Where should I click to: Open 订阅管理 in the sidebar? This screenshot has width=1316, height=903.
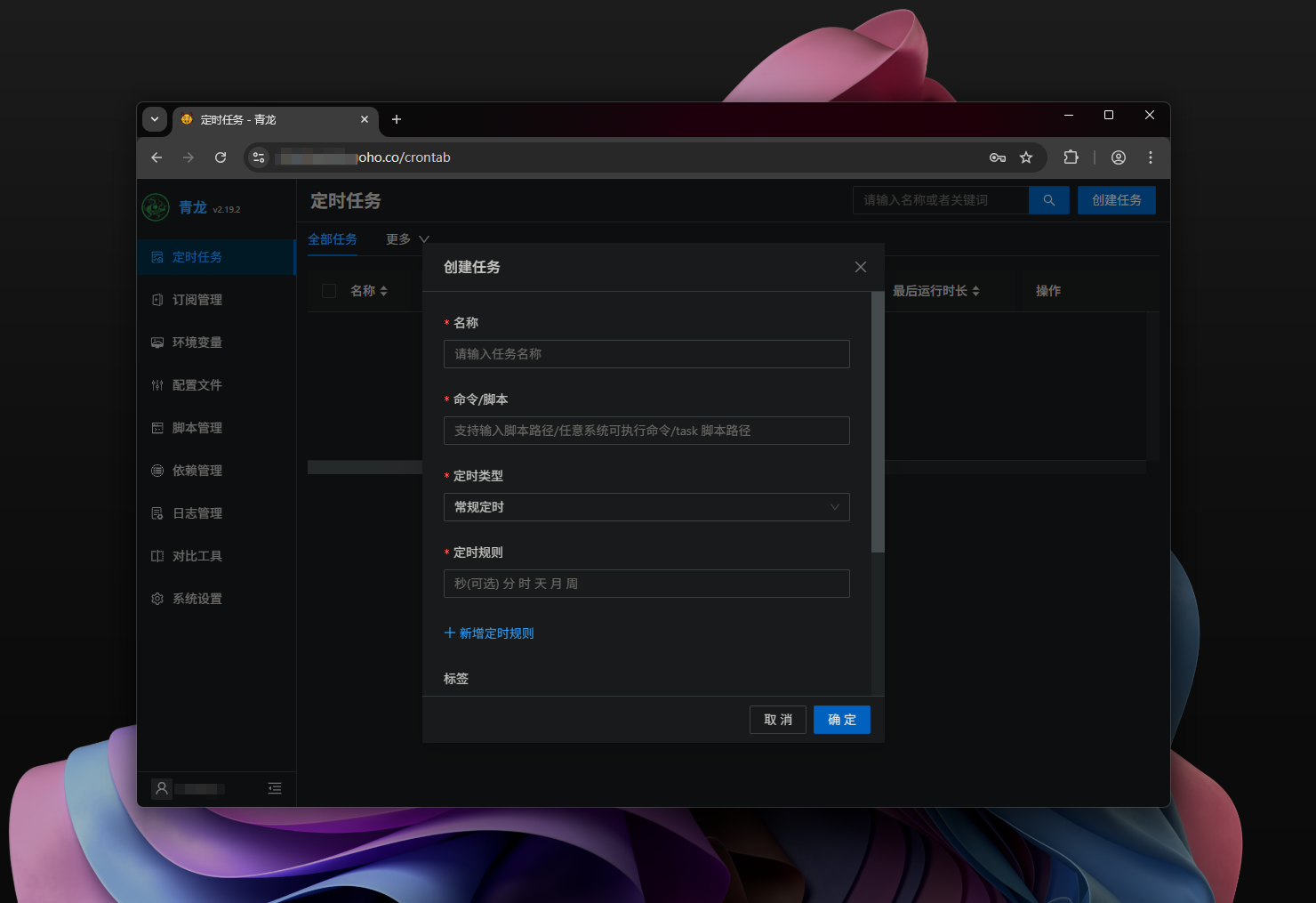point(216,300)
